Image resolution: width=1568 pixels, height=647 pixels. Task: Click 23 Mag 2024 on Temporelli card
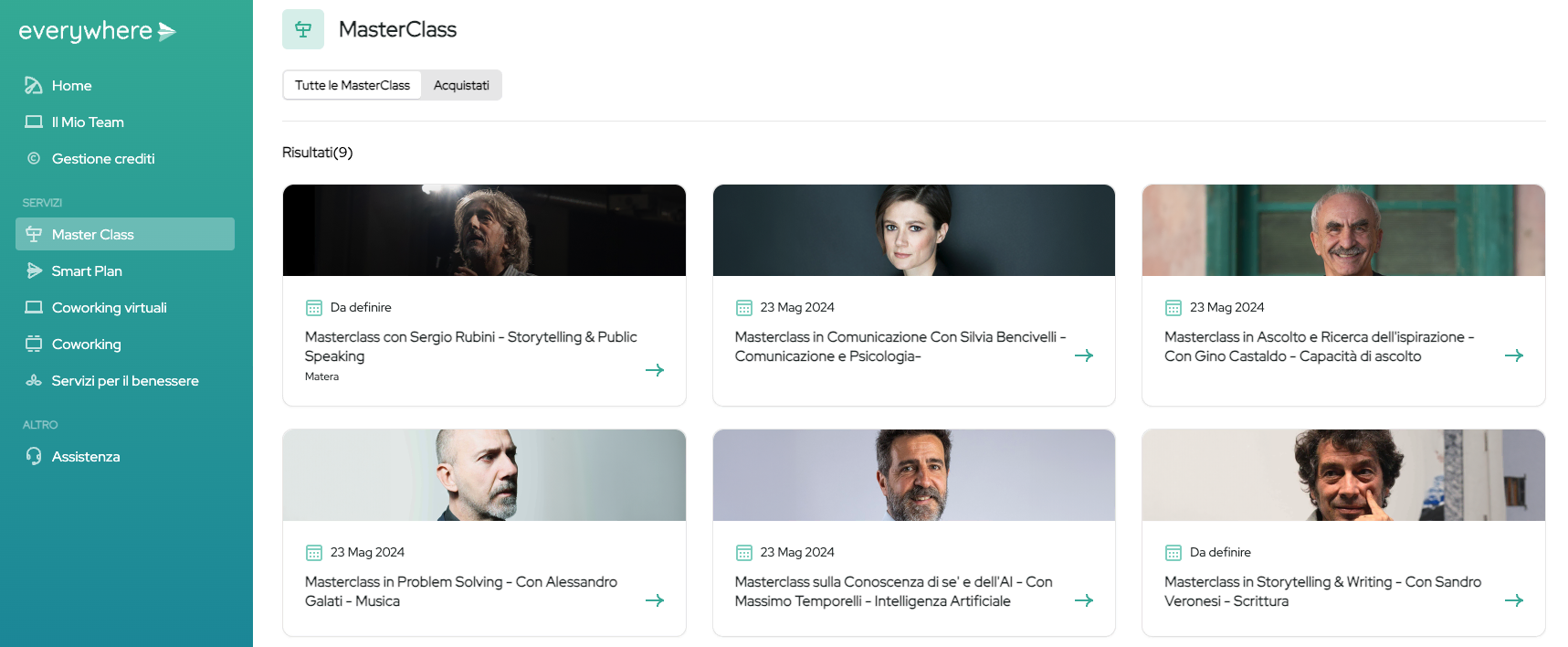797,552
